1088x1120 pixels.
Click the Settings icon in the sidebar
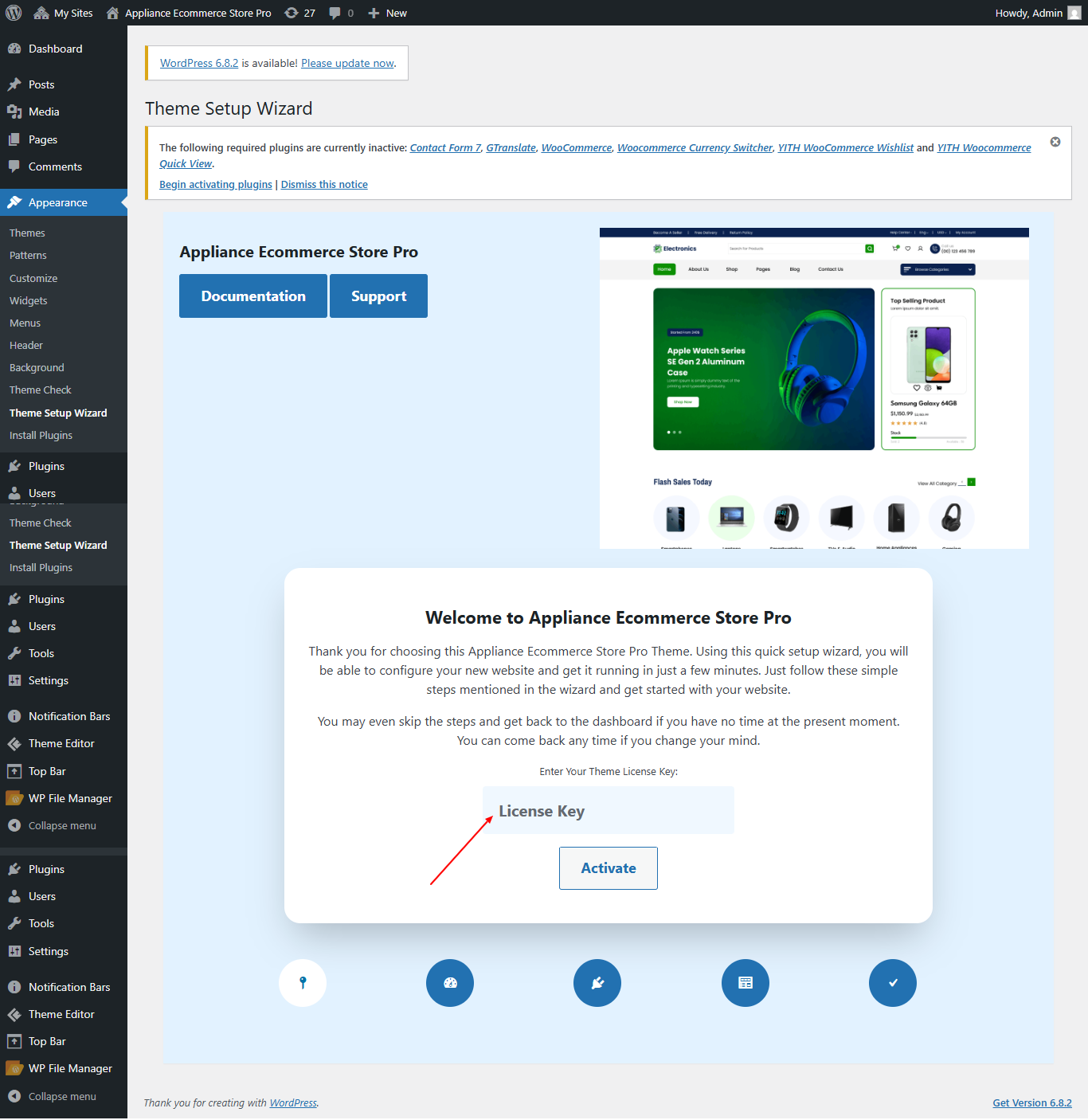14,680
